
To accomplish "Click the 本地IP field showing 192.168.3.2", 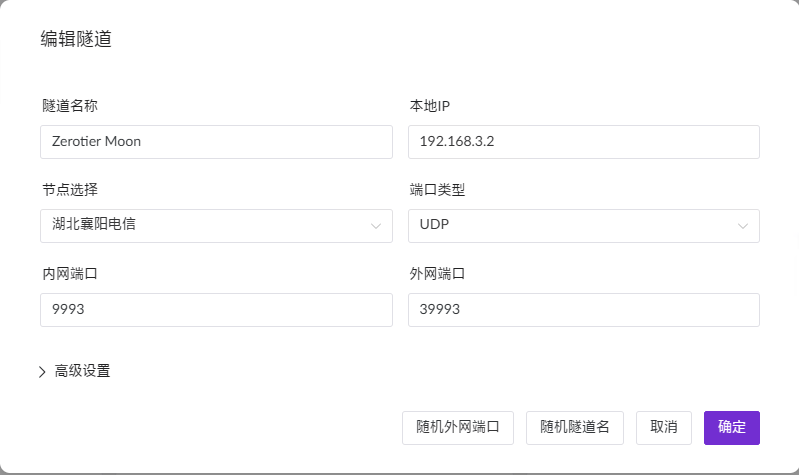I will [583, 142].
